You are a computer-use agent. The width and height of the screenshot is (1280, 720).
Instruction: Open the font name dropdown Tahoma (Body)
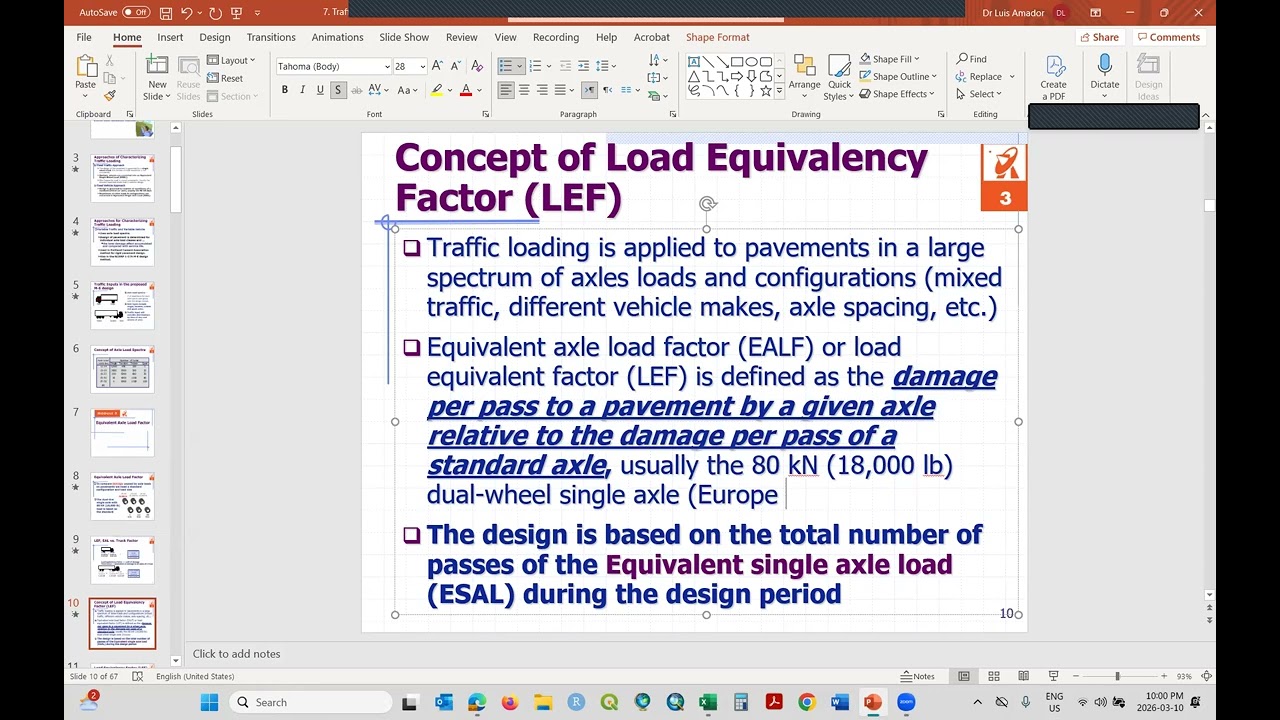pos(387,66)
